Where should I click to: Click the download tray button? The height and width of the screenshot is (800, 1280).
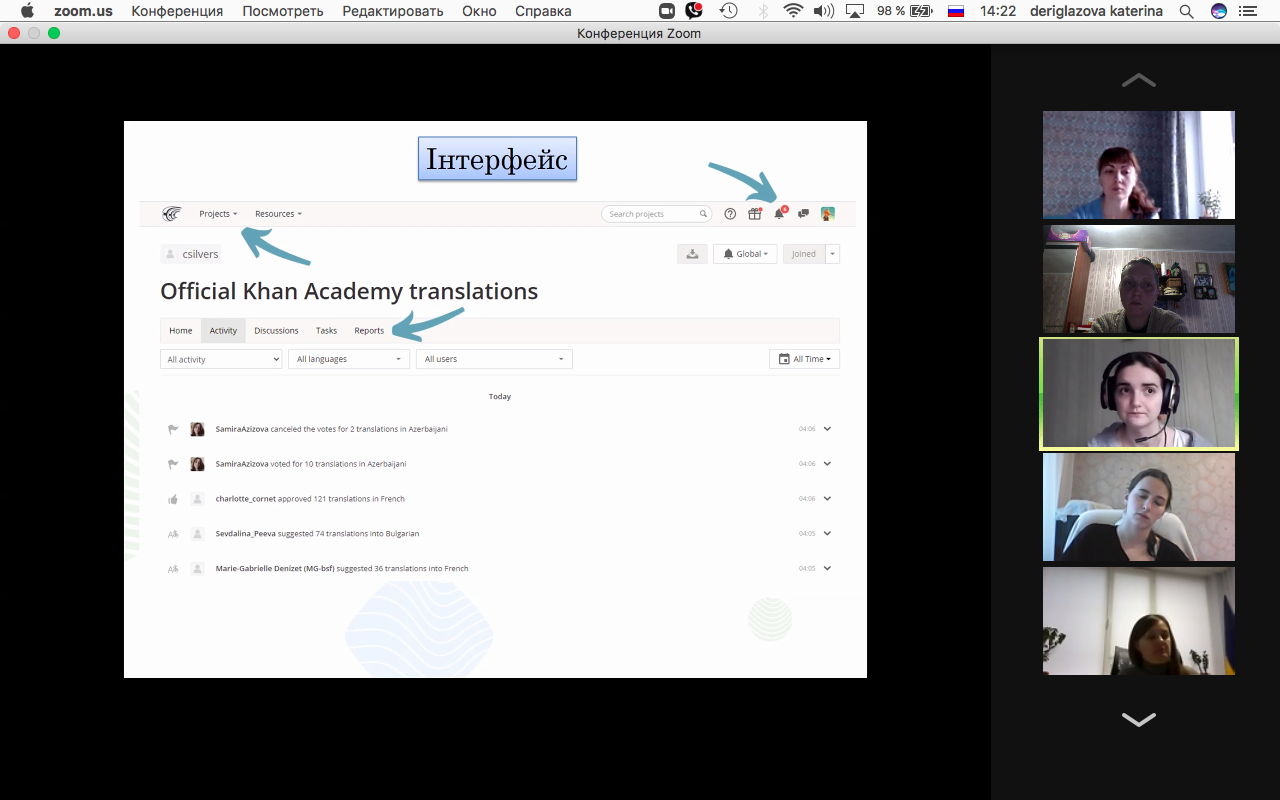(x=692, y=254)
